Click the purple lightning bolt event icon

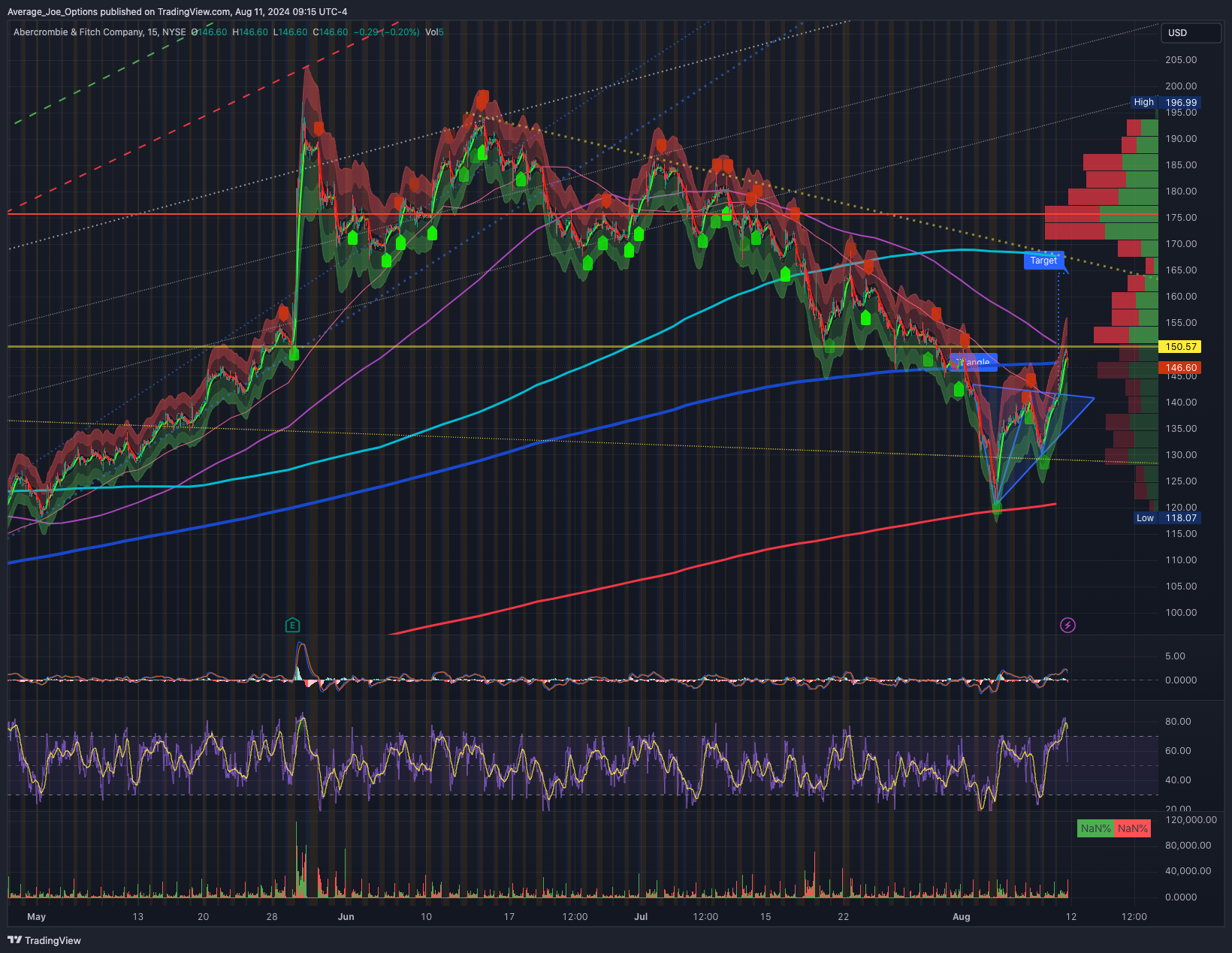point(1067,625)
